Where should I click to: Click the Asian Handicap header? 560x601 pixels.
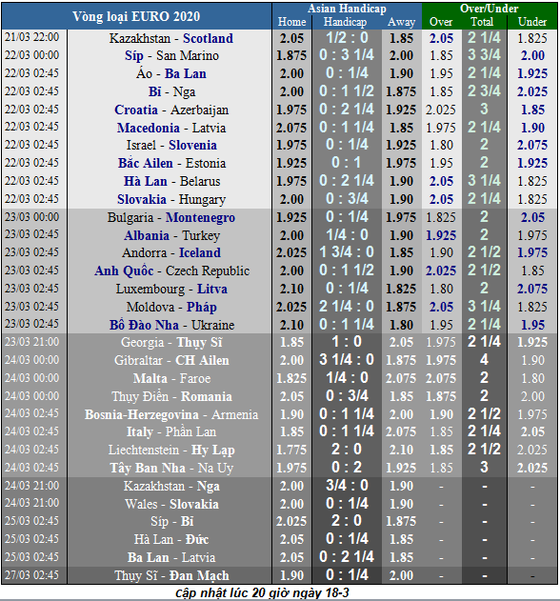click(x=347, y=8)
